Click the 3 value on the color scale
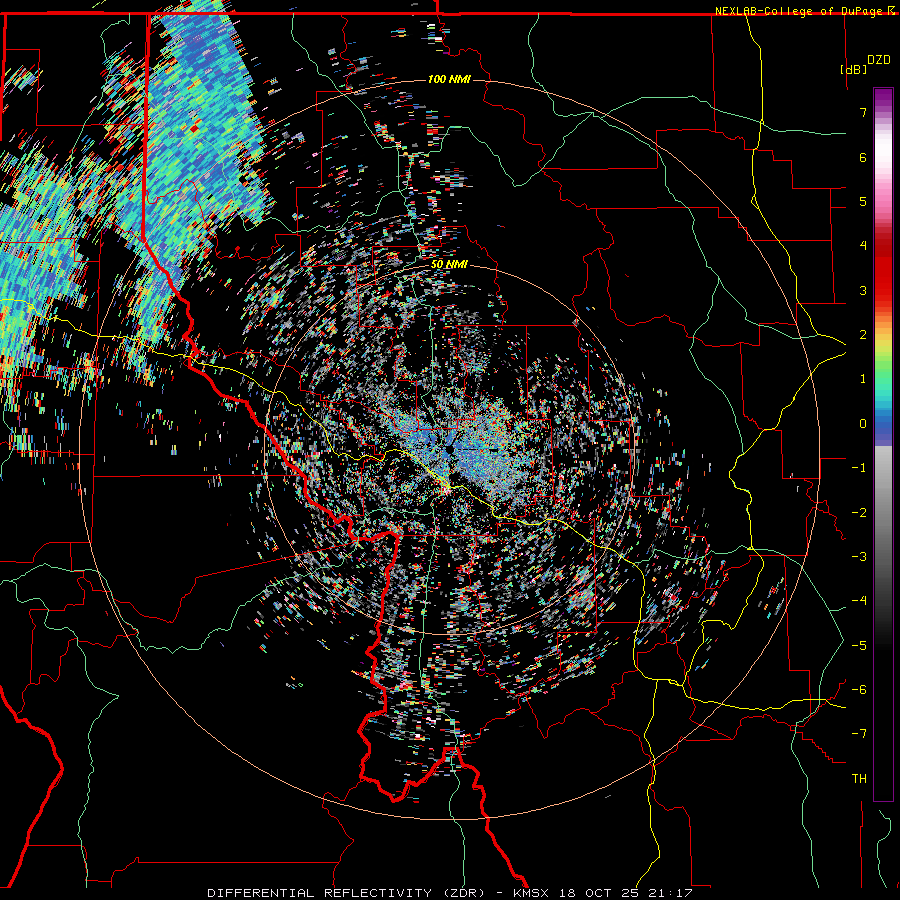900x900 pixels. coord(863,290)
